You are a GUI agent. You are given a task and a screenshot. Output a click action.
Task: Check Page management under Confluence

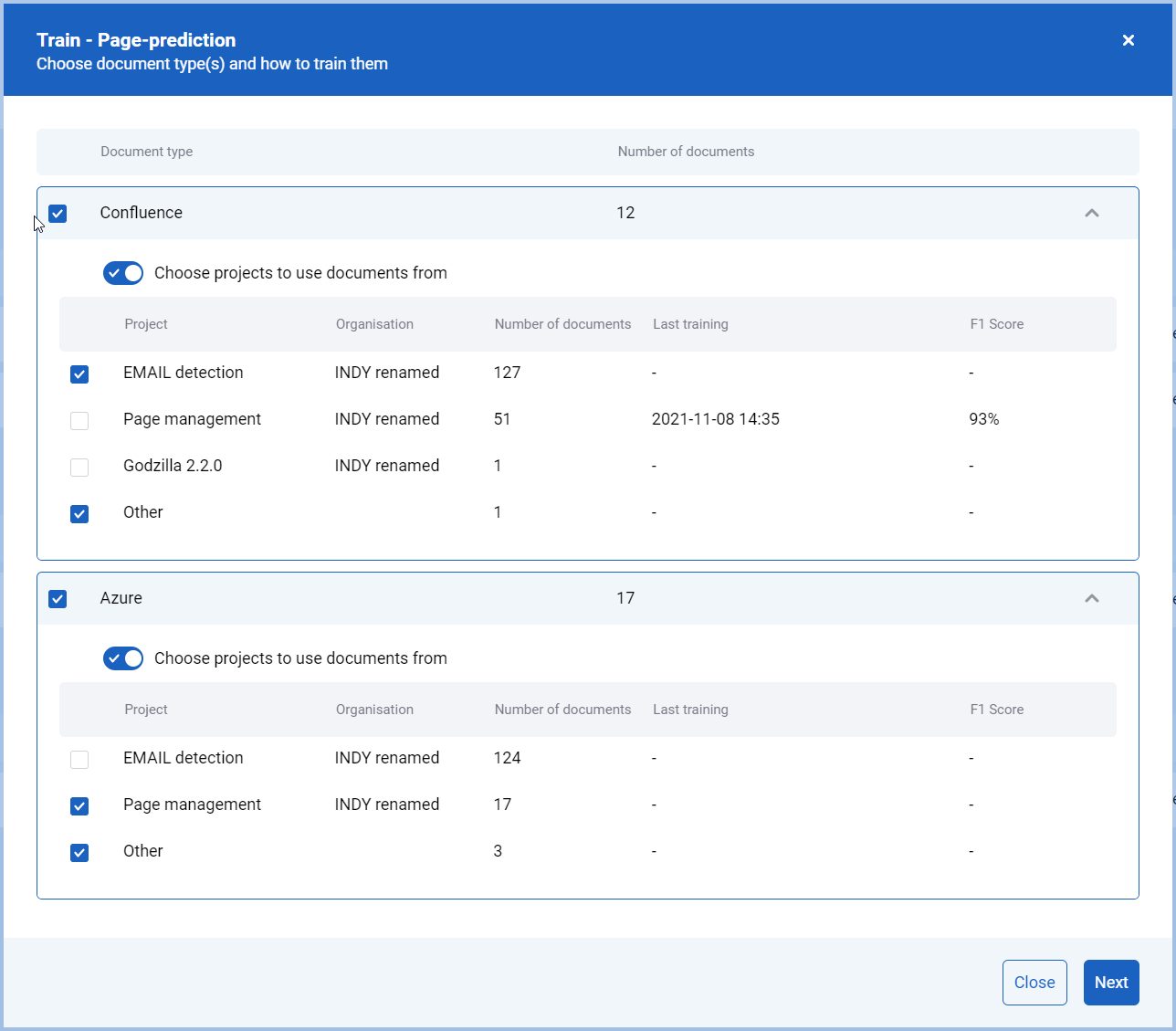click(79, 421)
